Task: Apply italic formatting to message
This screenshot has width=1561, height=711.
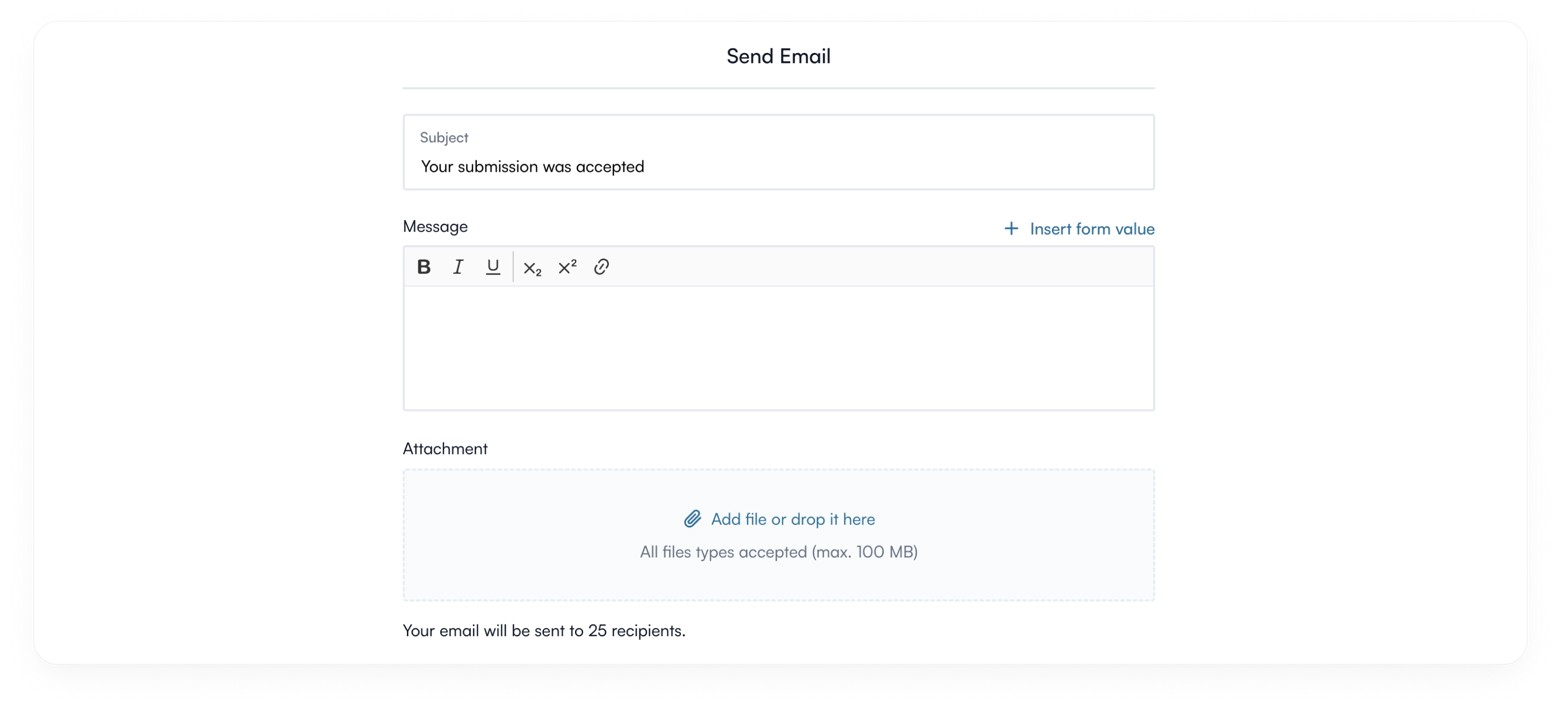Action: point(458,267)
